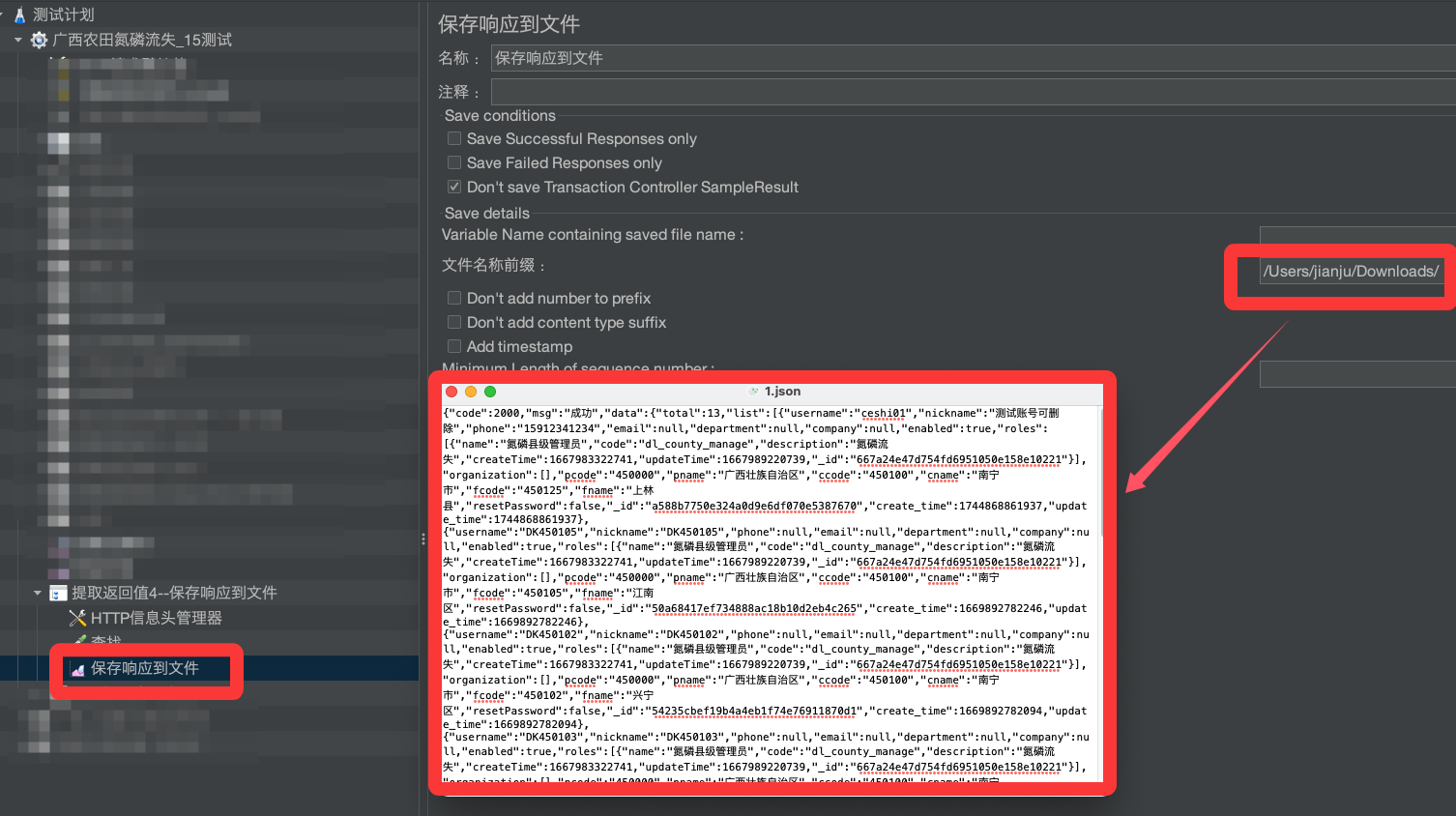Viewport: 1456px width, 816px height.
Task: Click the split pane divider handle dots
Action: tap(423, 539)
